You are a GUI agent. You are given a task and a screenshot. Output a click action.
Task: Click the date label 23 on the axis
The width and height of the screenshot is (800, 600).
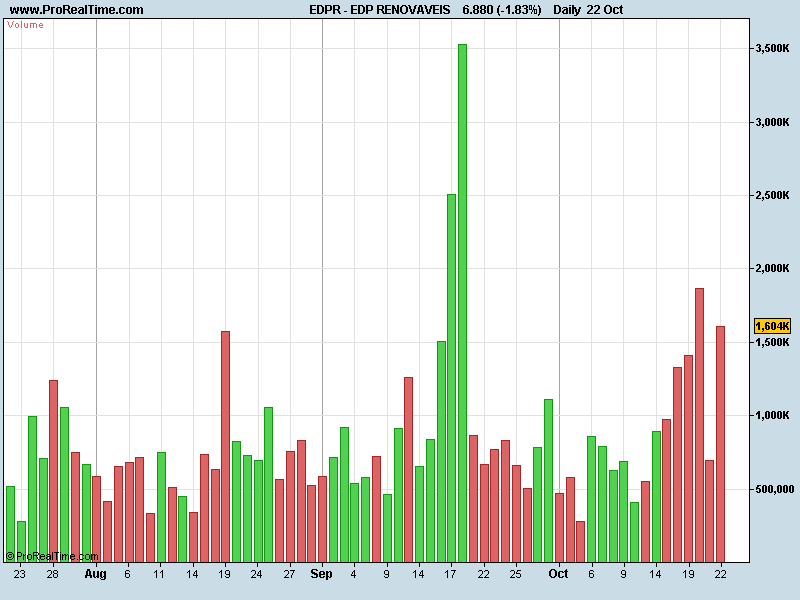click(x=19, y=574)
